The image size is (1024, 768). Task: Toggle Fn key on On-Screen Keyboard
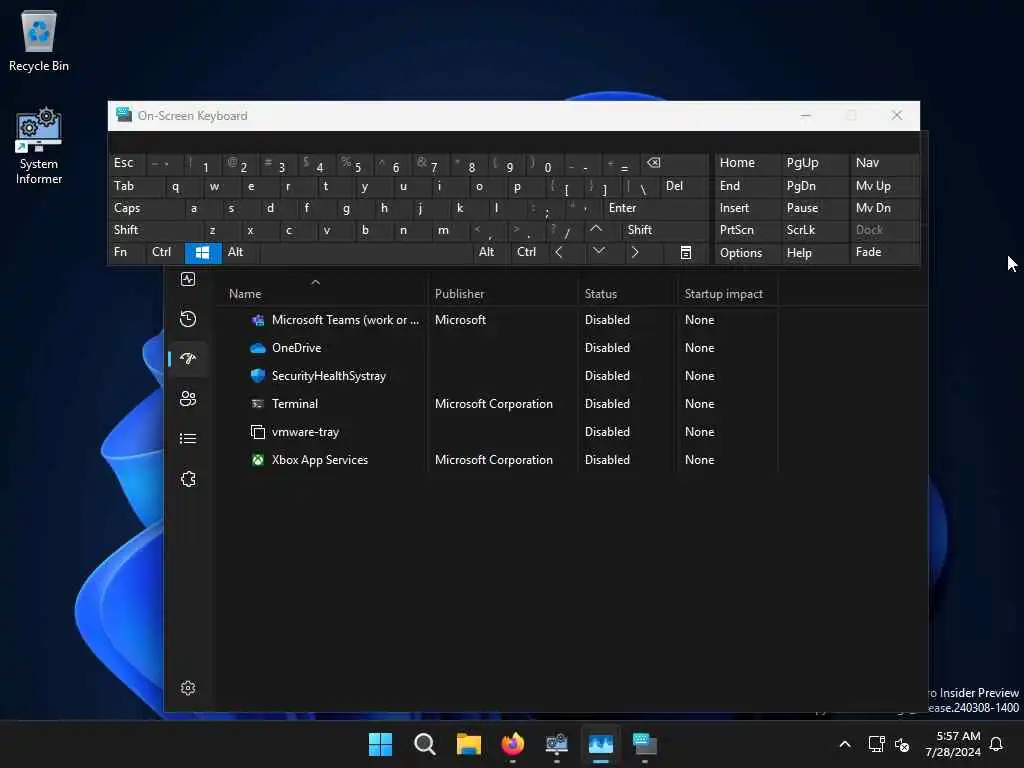[x=127, y=252]
